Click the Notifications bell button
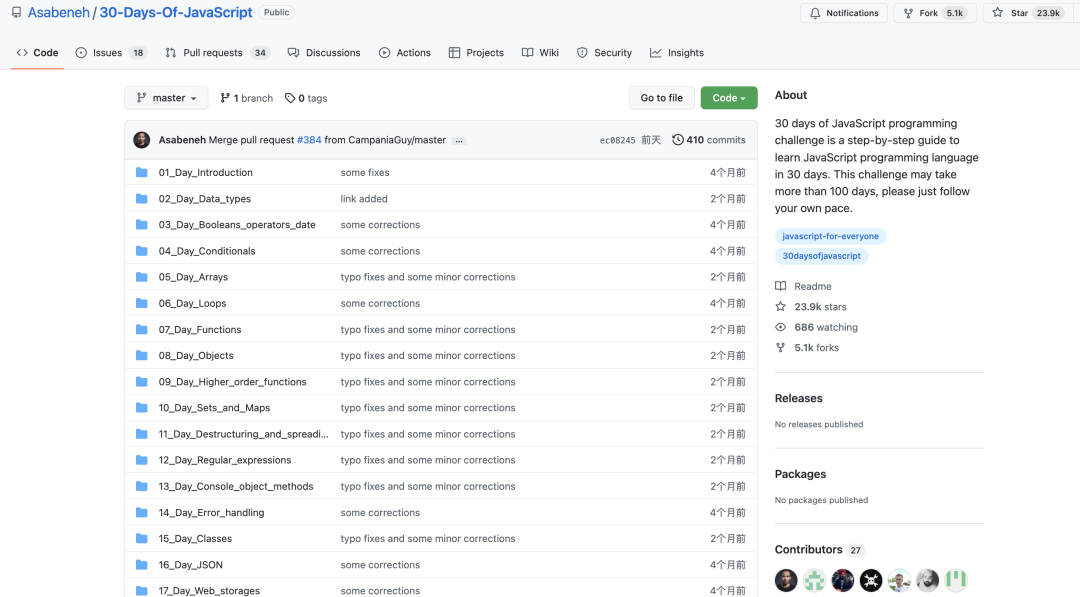 (x=844, y=13)
